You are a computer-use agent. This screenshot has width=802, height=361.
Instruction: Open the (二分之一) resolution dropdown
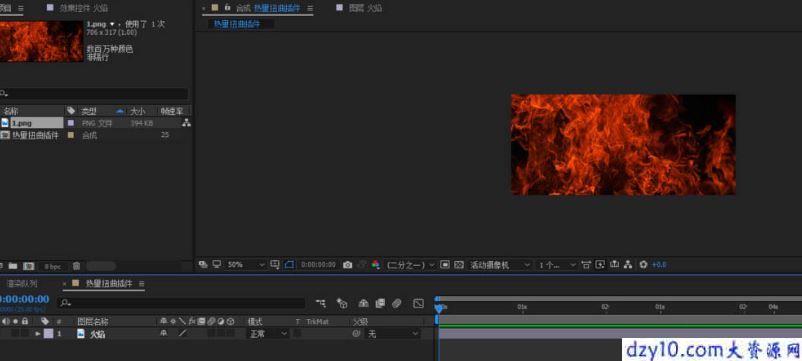[411, 265]
